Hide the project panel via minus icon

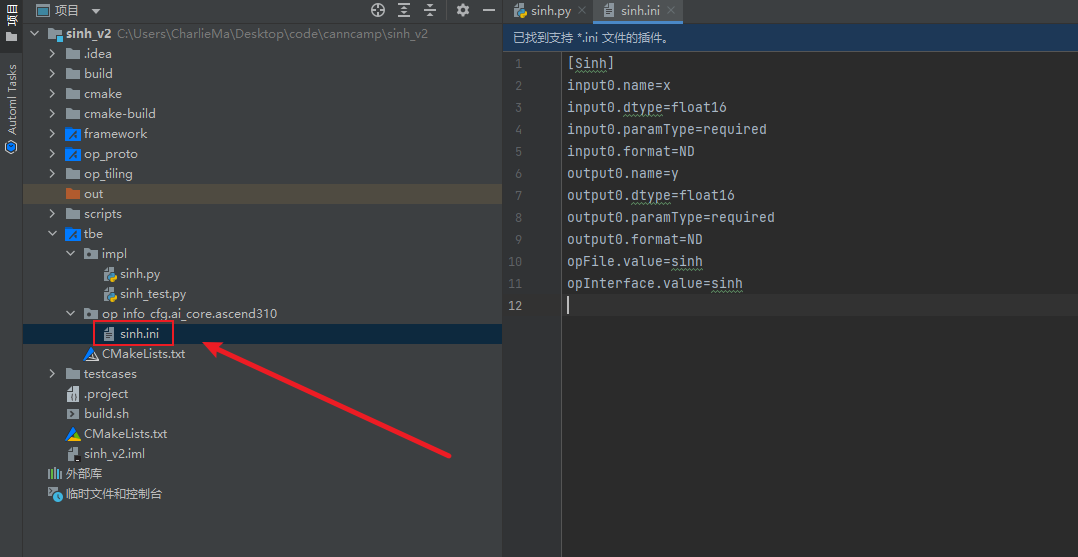[489, 10]
